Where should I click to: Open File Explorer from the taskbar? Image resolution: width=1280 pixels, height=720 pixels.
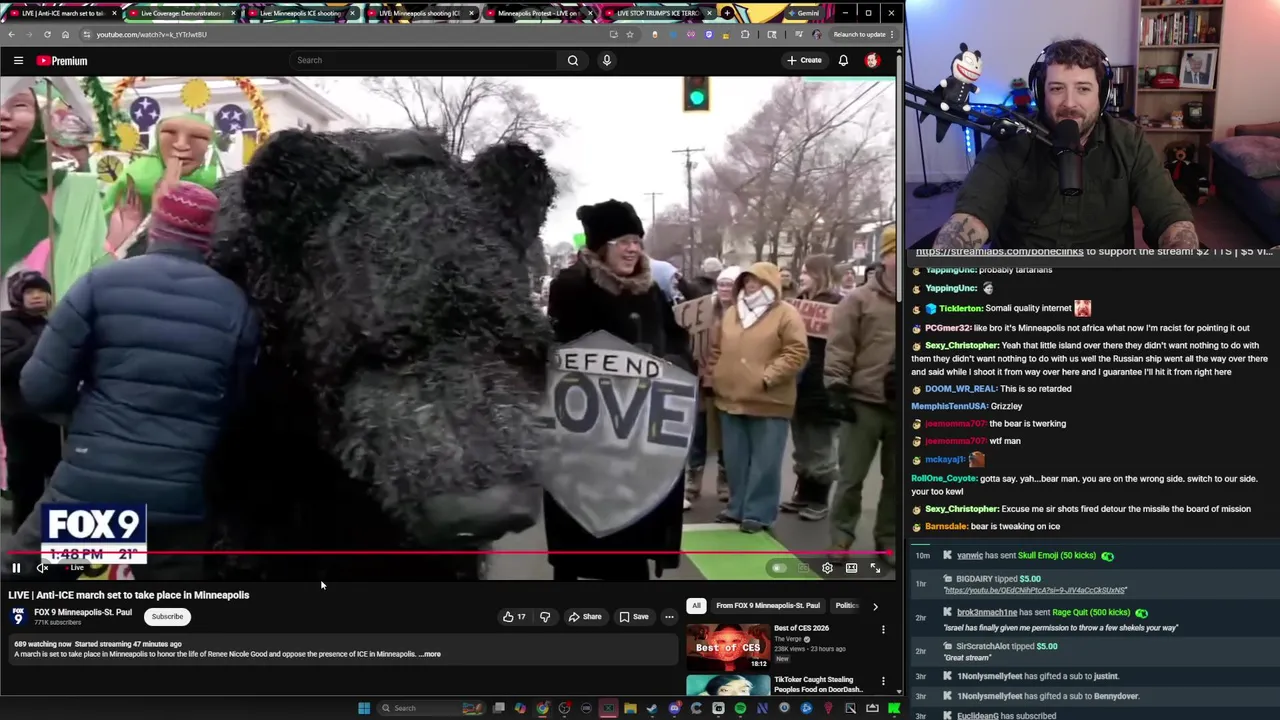click(x=630, y=708)
